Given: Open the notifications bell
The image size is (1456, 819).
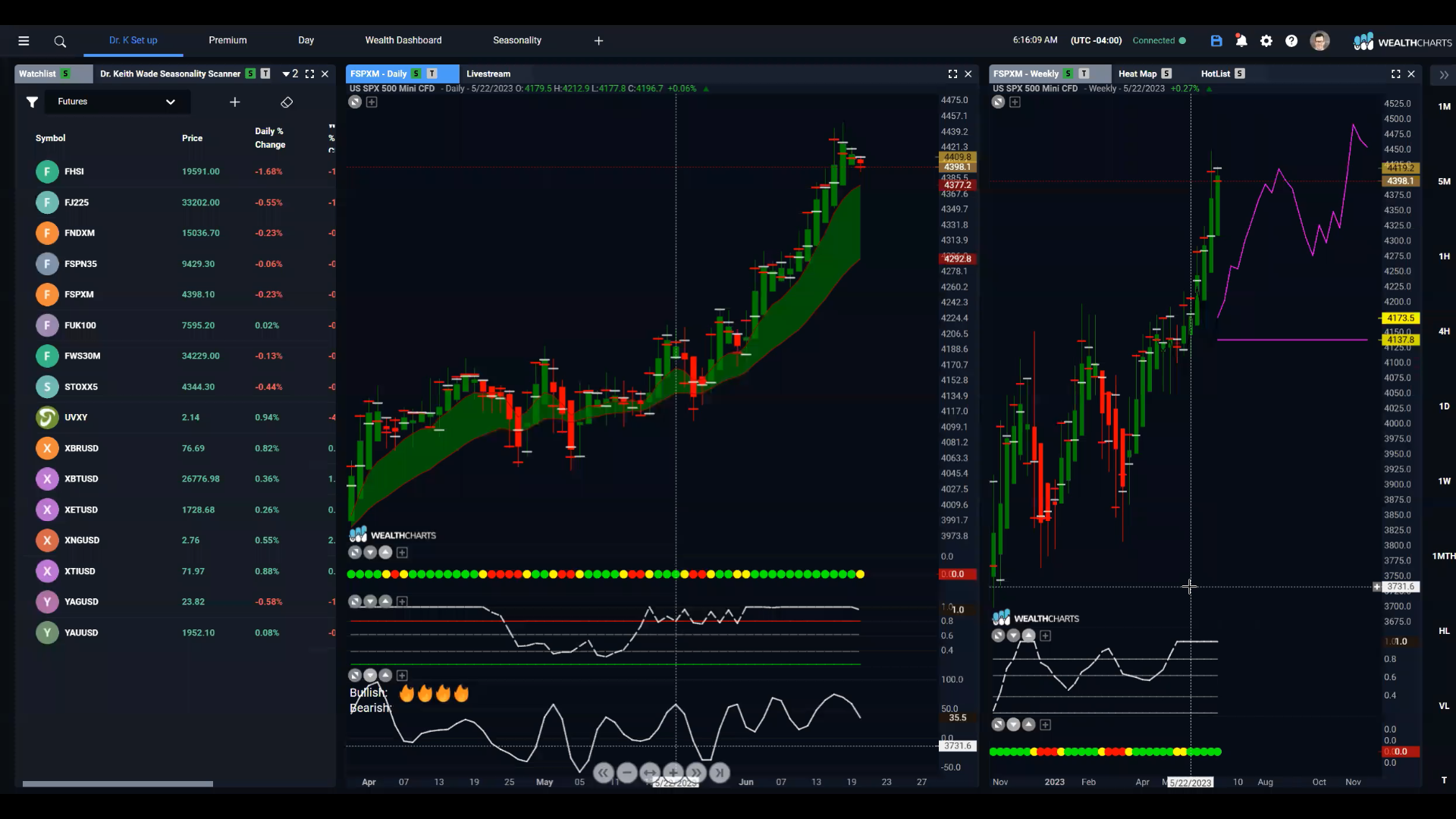Looking at the screenshot, I should (1241, 41).
